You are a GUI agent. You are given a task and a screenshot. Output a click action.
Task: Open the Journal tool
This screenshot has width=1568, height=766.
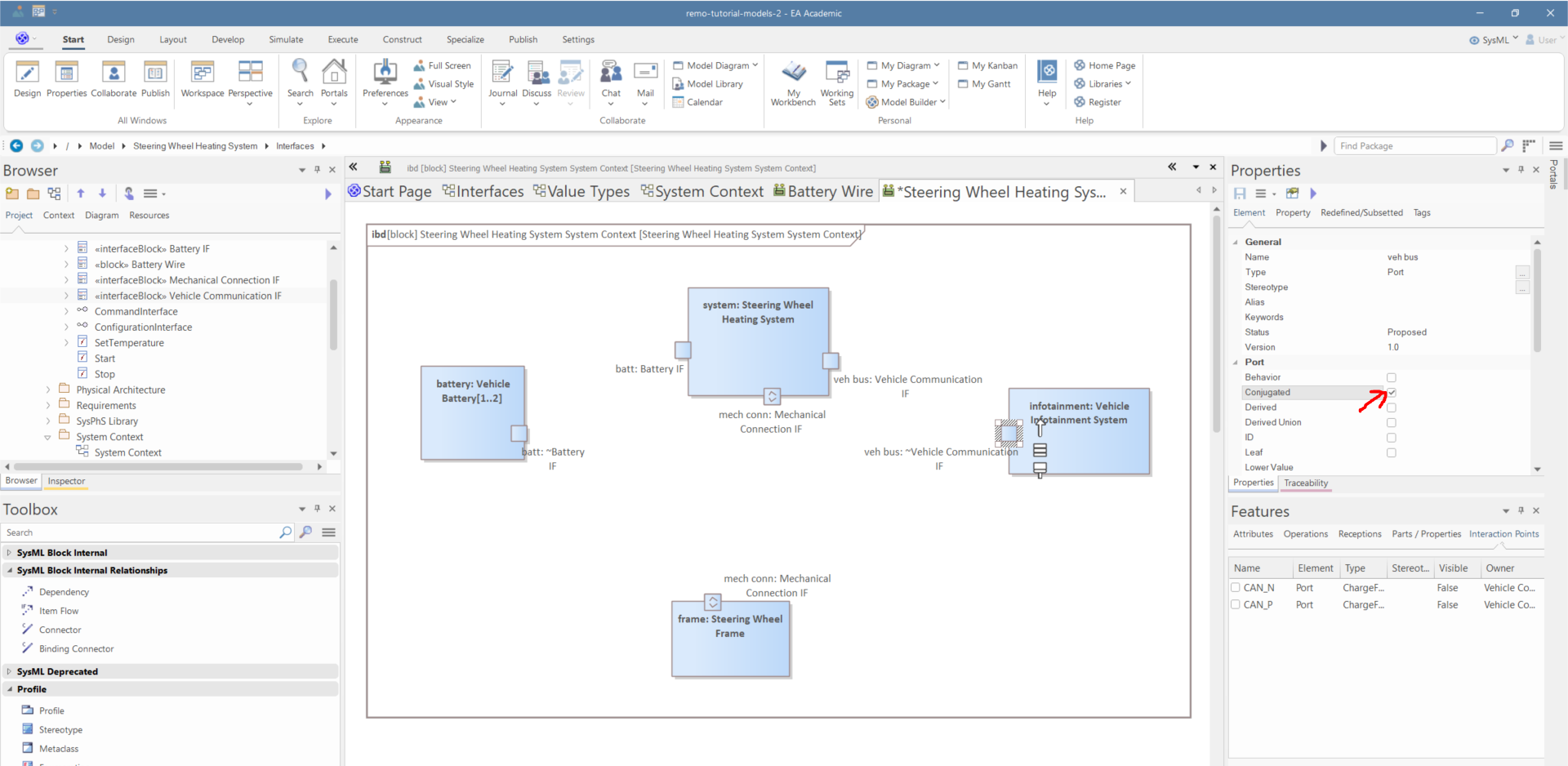click(x=502, y=73)
